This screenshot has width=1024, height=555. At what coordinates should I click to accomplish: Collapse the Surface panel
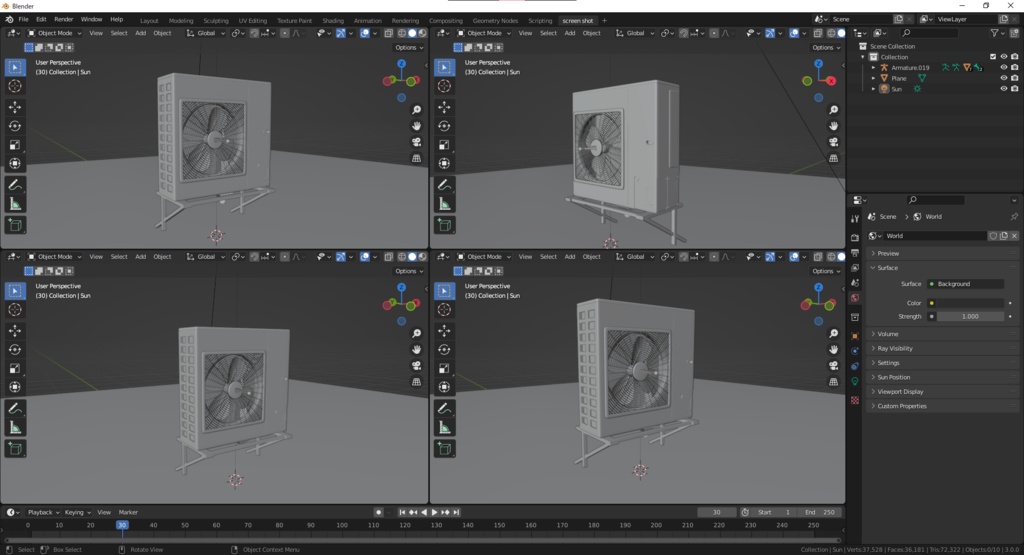pos(941,268)
